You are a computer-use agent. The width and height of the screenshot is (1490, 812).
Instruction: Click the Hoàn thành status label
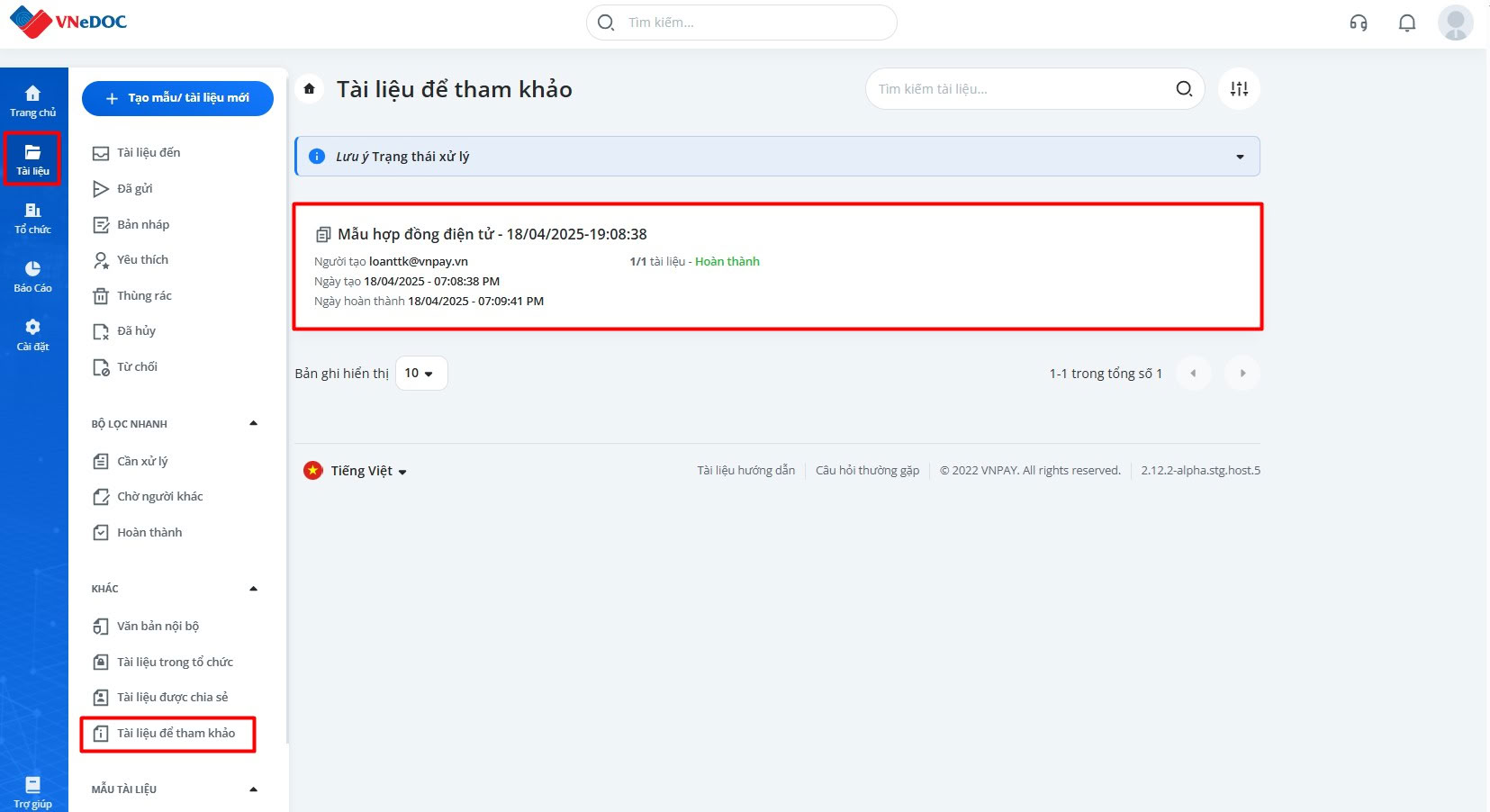tap(727, 262)
